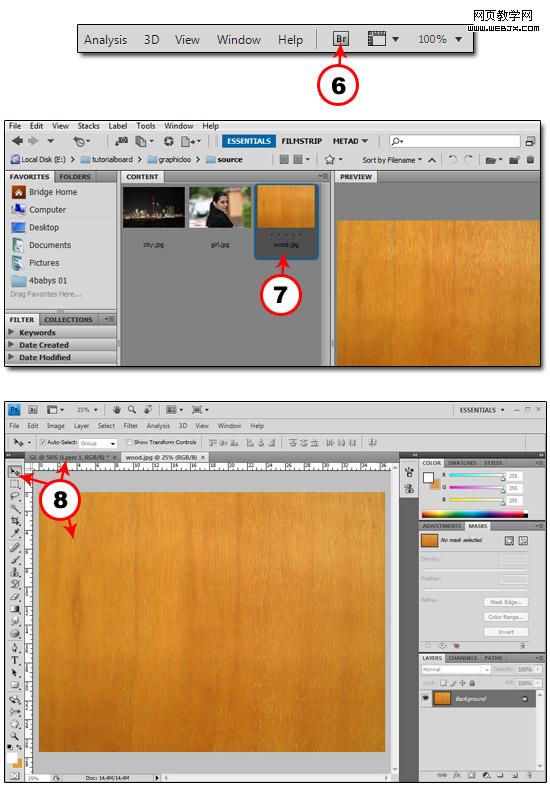Open Filter menu in Photoshop window
550x794 pixels.
point(131,426)
